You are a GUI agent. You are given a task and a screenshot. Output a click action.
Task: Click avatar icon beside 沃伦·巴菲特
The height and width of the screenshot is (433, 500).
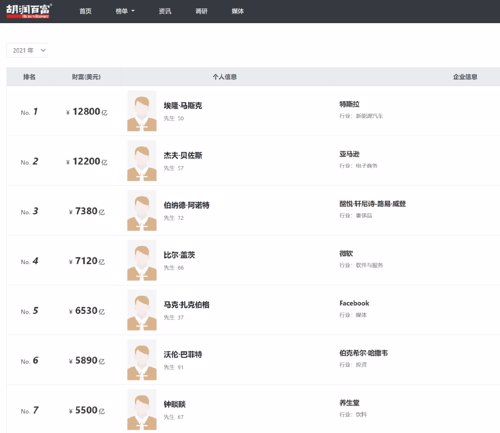142,360
